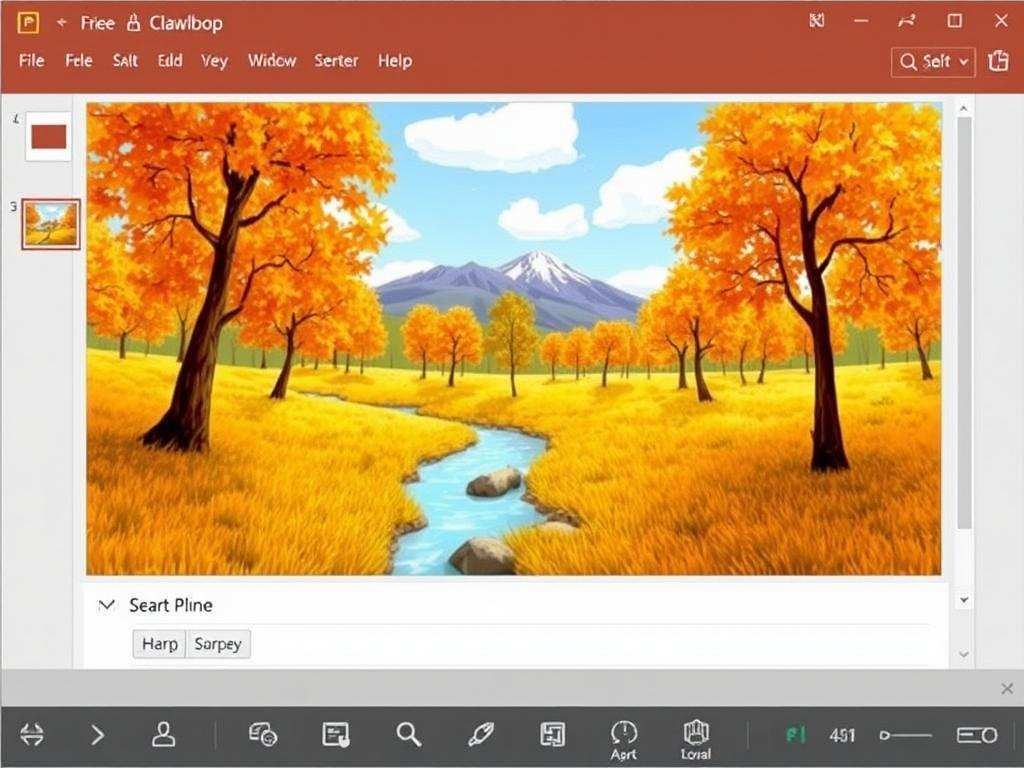Click the devices sync icon in bottom toolbar

click(x=263, y=735)
